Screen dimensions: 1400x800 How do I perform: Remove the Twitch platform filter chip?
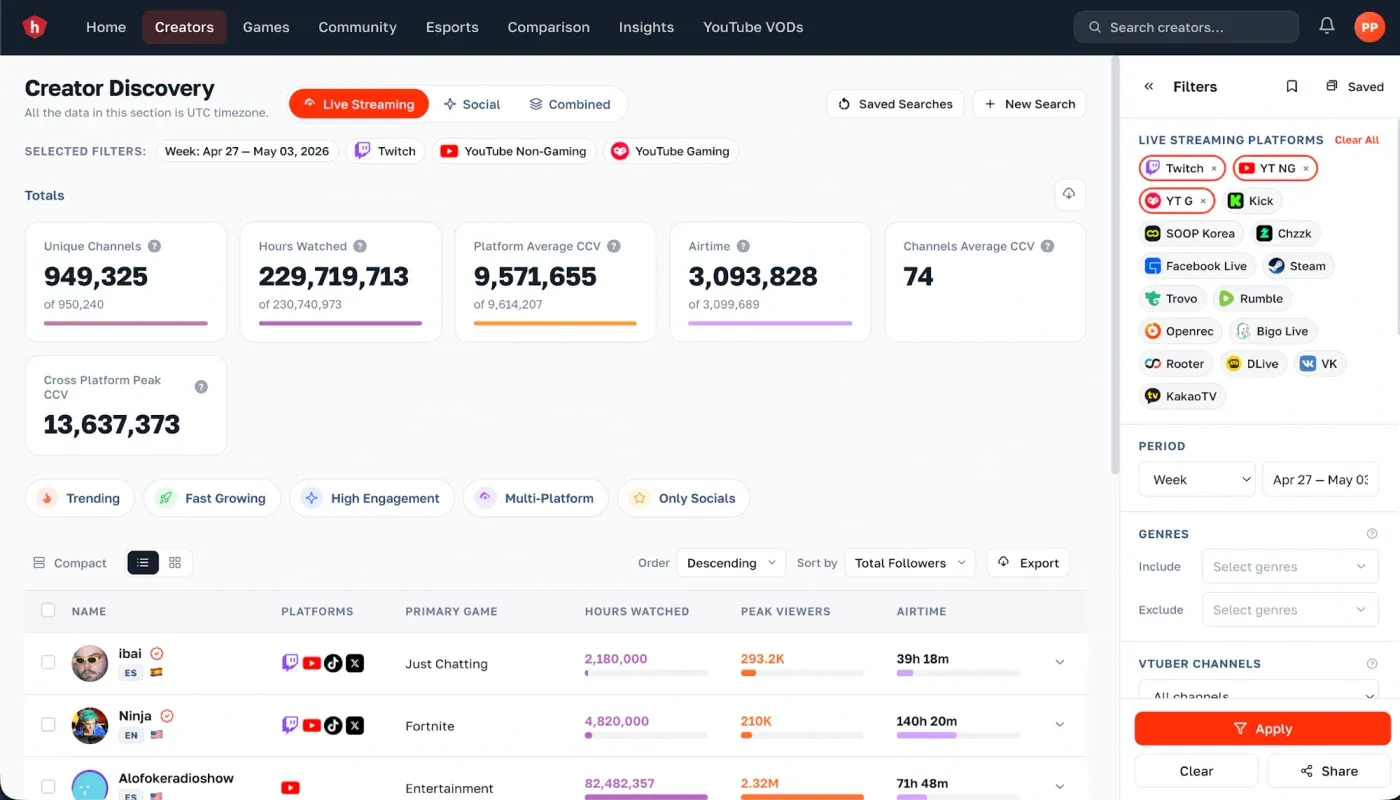pos(1214,169)
